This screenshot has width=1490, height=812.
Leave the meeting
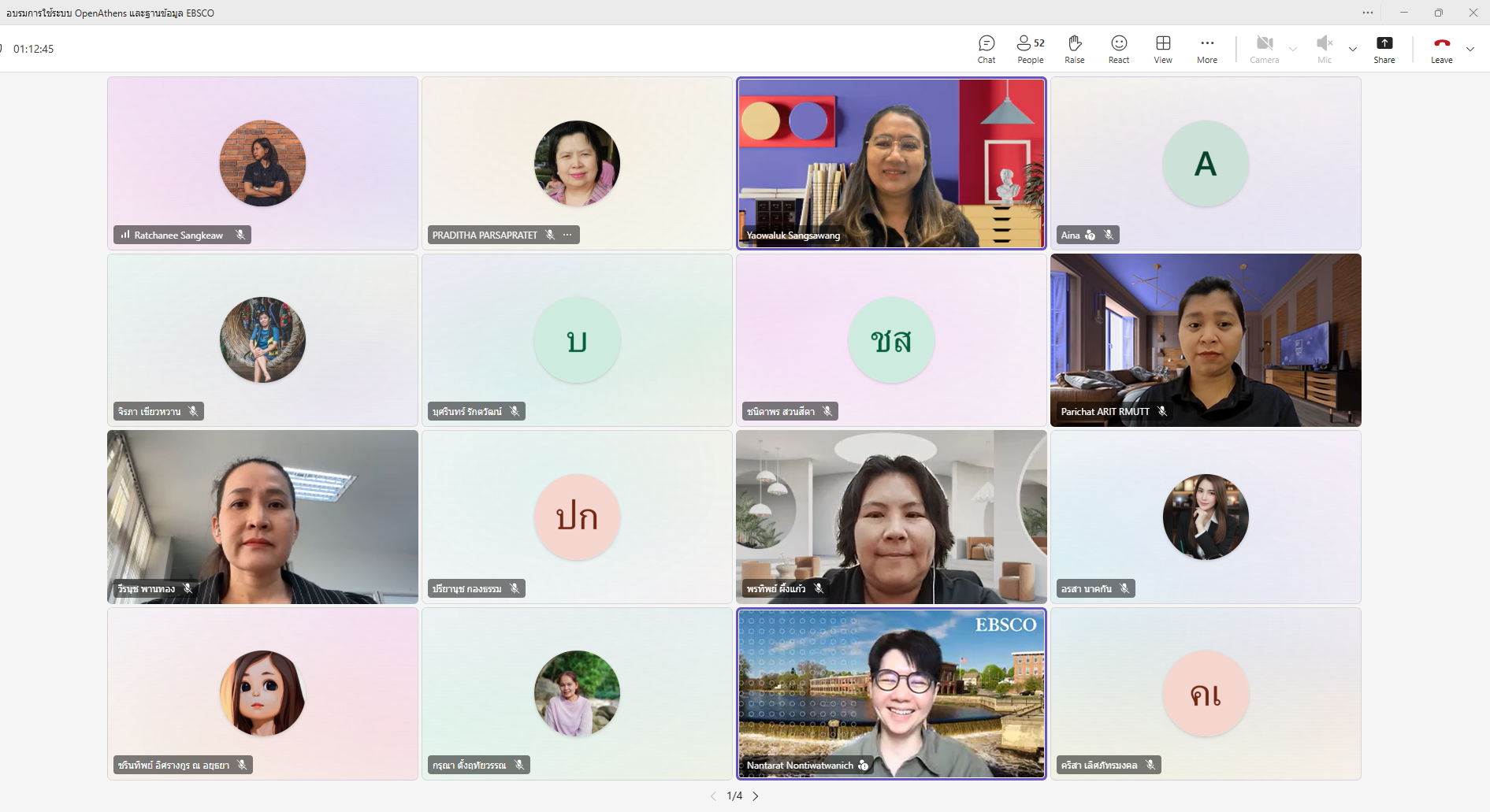pos(1442,49)
